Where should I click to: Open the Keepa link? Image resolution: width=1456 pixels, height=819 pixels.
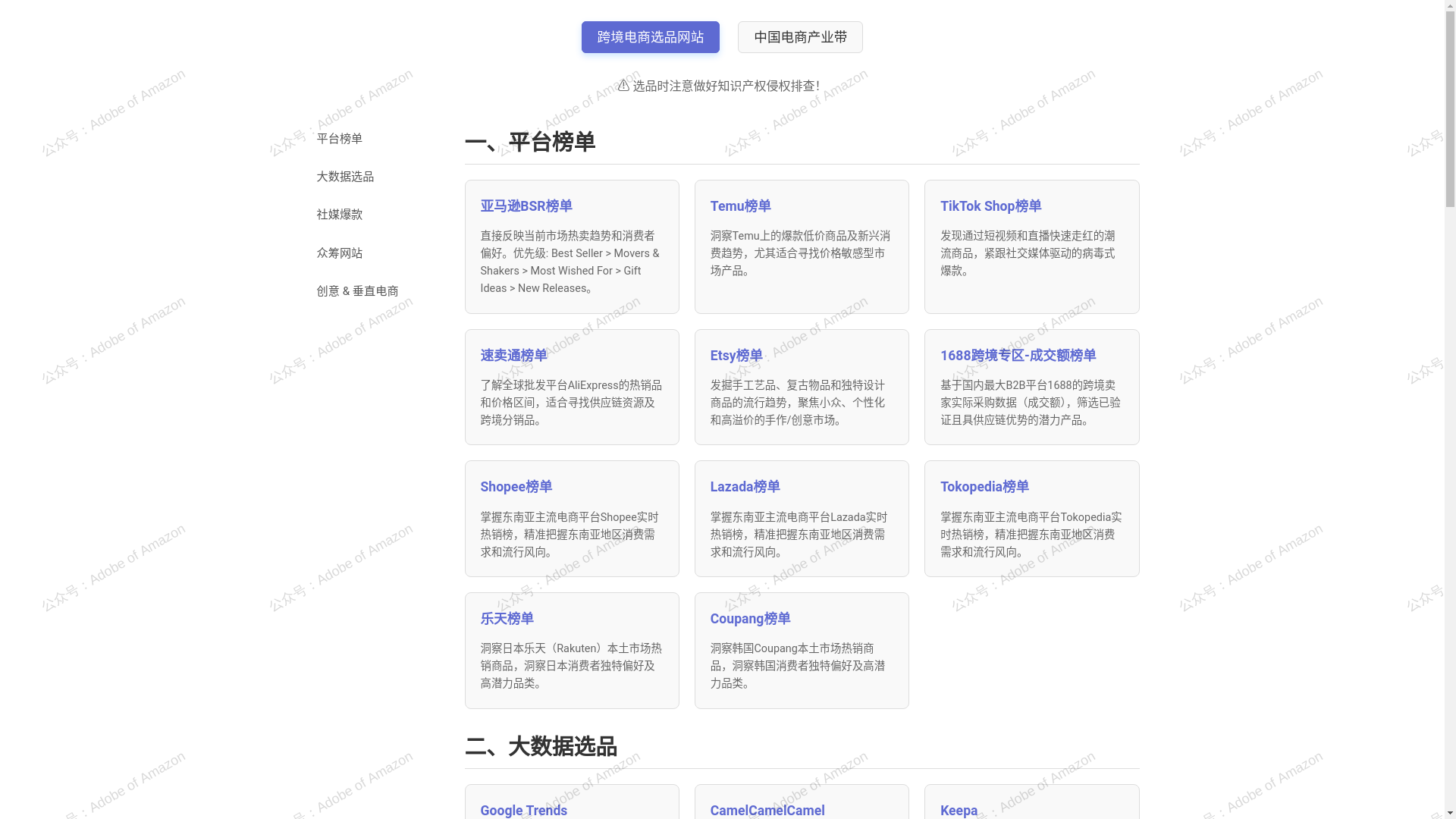click(959, 811)
